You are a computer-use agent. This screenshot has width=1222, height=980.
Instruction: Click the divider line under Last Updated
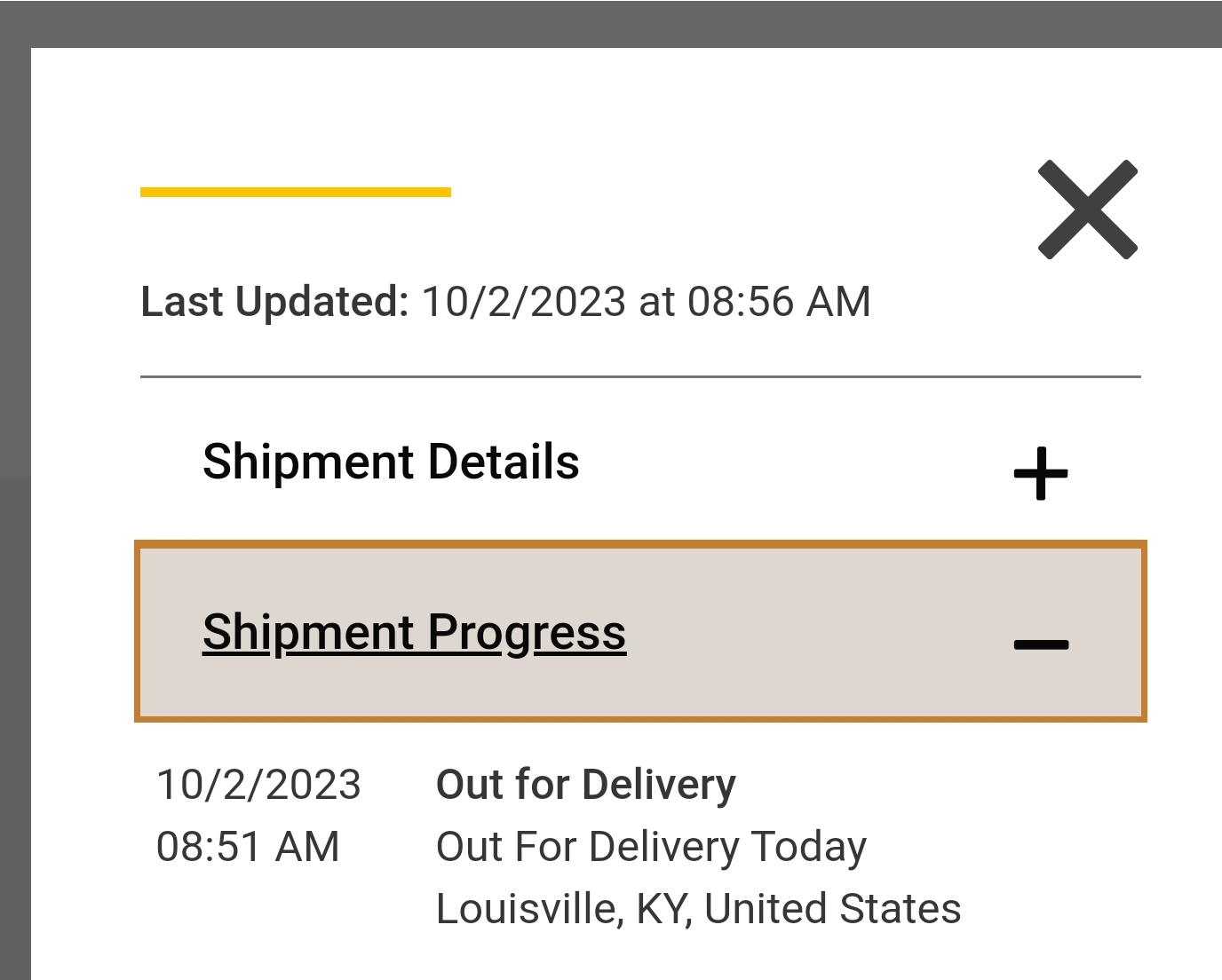(639, 377)
